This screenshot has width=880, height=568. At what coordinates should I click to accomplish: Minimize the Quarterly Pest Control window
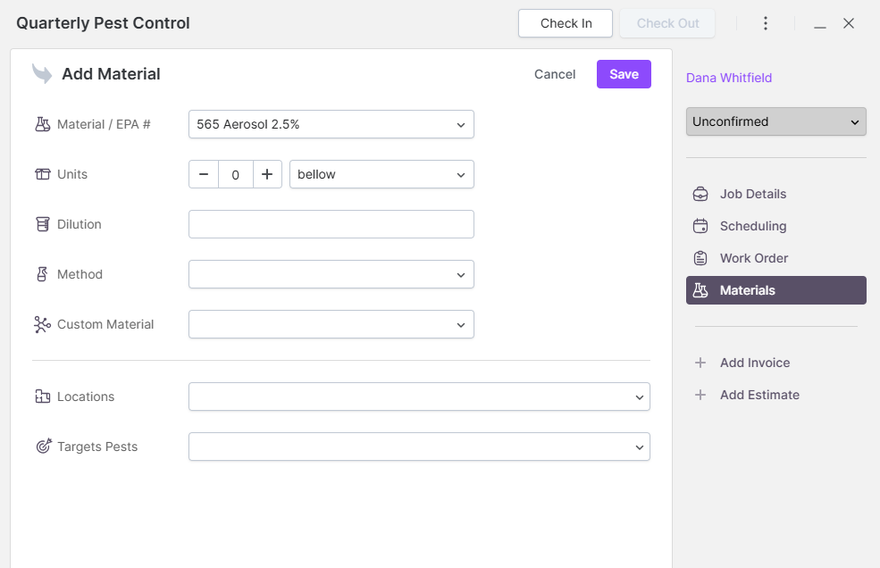coord(820,27)
